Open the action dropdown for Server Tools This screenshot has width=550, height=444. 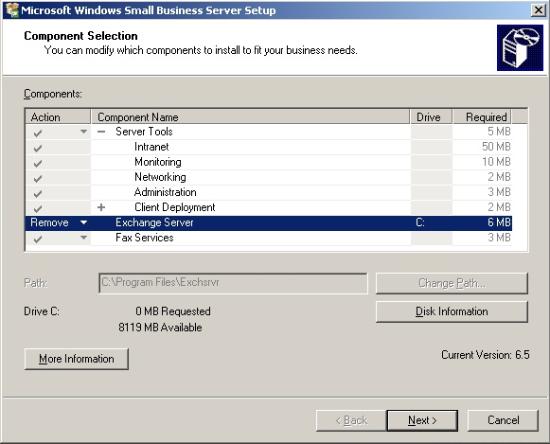point(83,132)
